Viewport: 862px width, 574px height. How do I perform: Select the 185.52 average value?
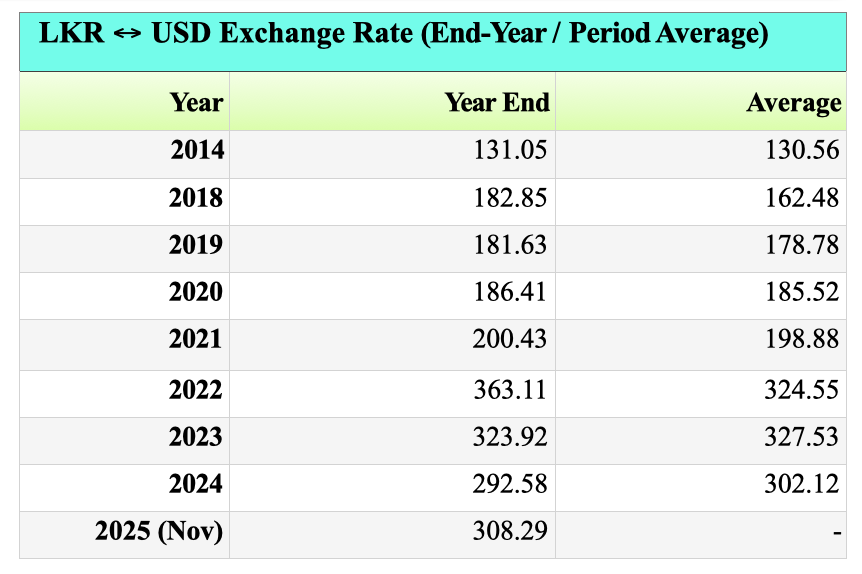coord(802,292)
